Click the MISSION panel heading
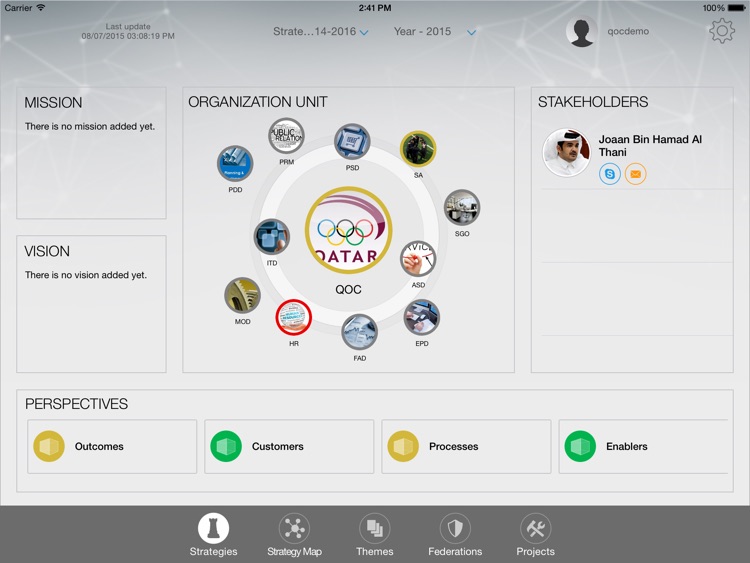The width and height of the screenshot is (750, 563). (53, 102)
